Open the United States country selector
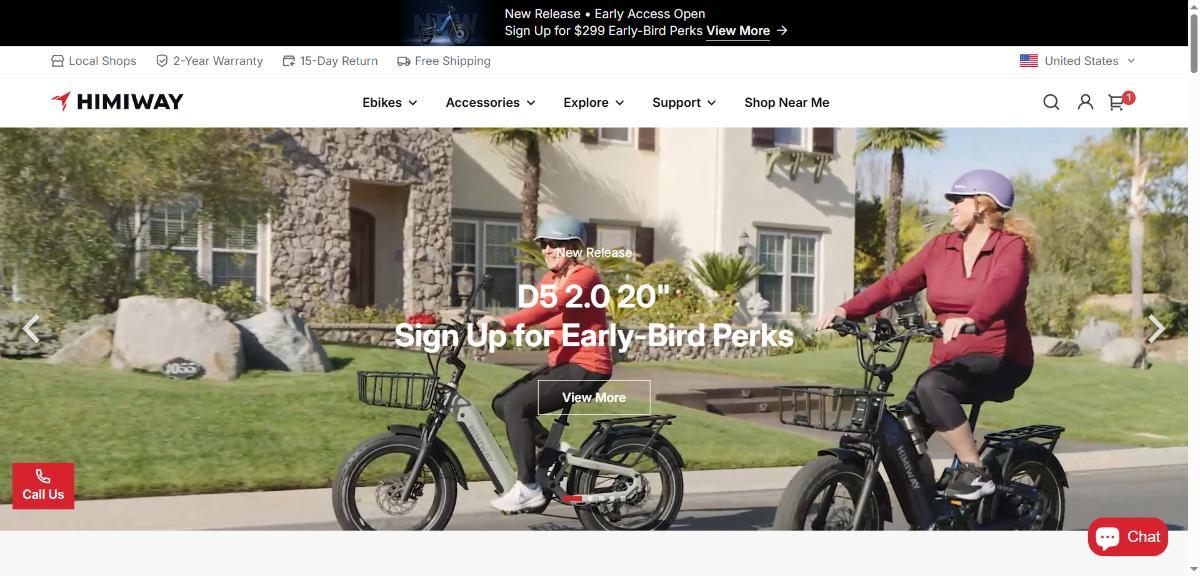Image resolution: width=1200 pixels, height=576 pixels. [1077, 61]
